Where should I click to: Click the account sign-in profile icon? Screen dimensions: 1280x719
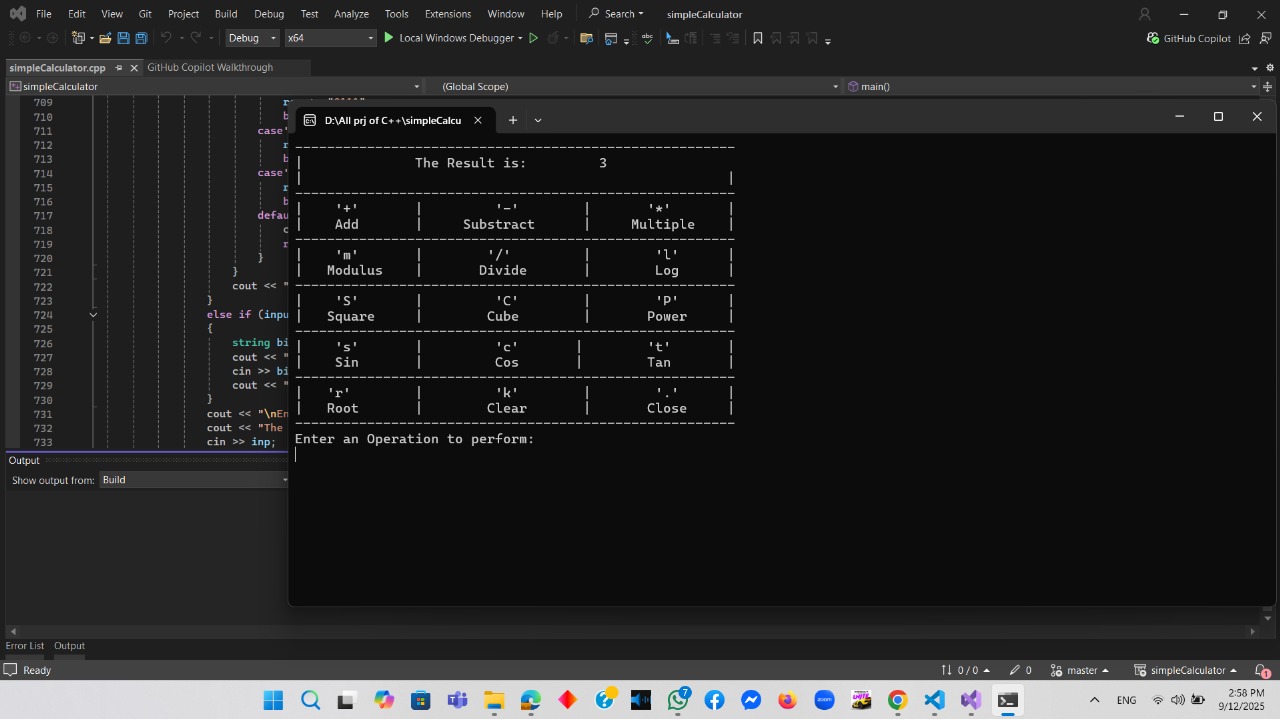(x=1145, y=14)
